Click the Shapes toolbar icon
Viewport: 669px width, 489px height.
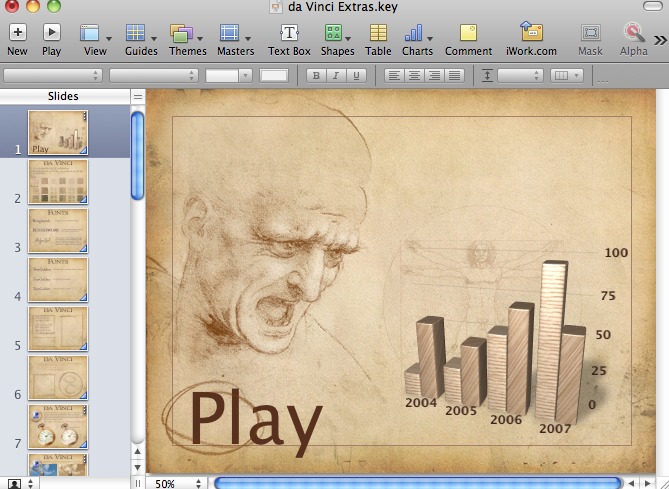(x=333, y=33)
